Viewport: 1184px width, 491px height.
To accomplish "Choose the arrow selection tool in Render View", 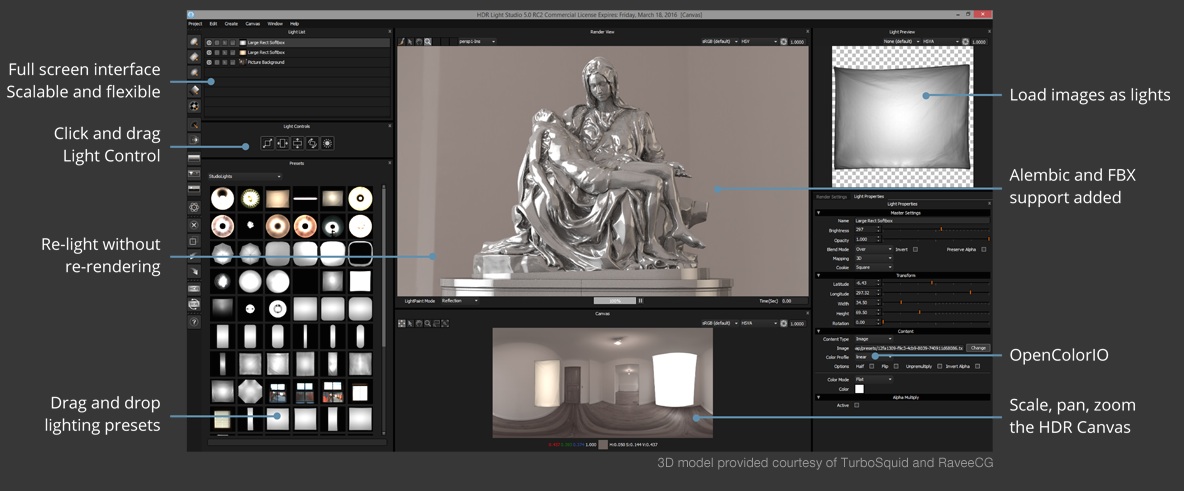I will click(x=410, y=42).
